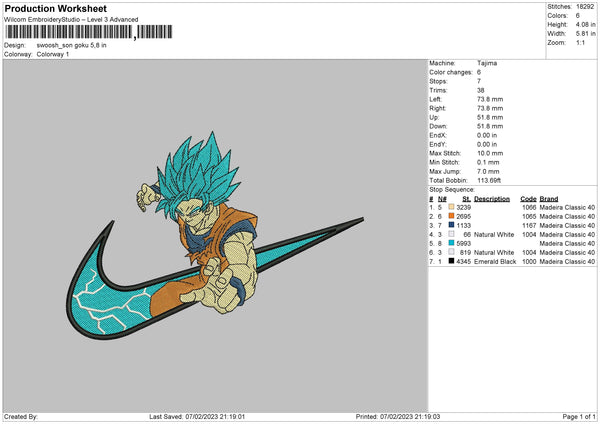Click the 'Production Worksheet' title

pos(55,8)
